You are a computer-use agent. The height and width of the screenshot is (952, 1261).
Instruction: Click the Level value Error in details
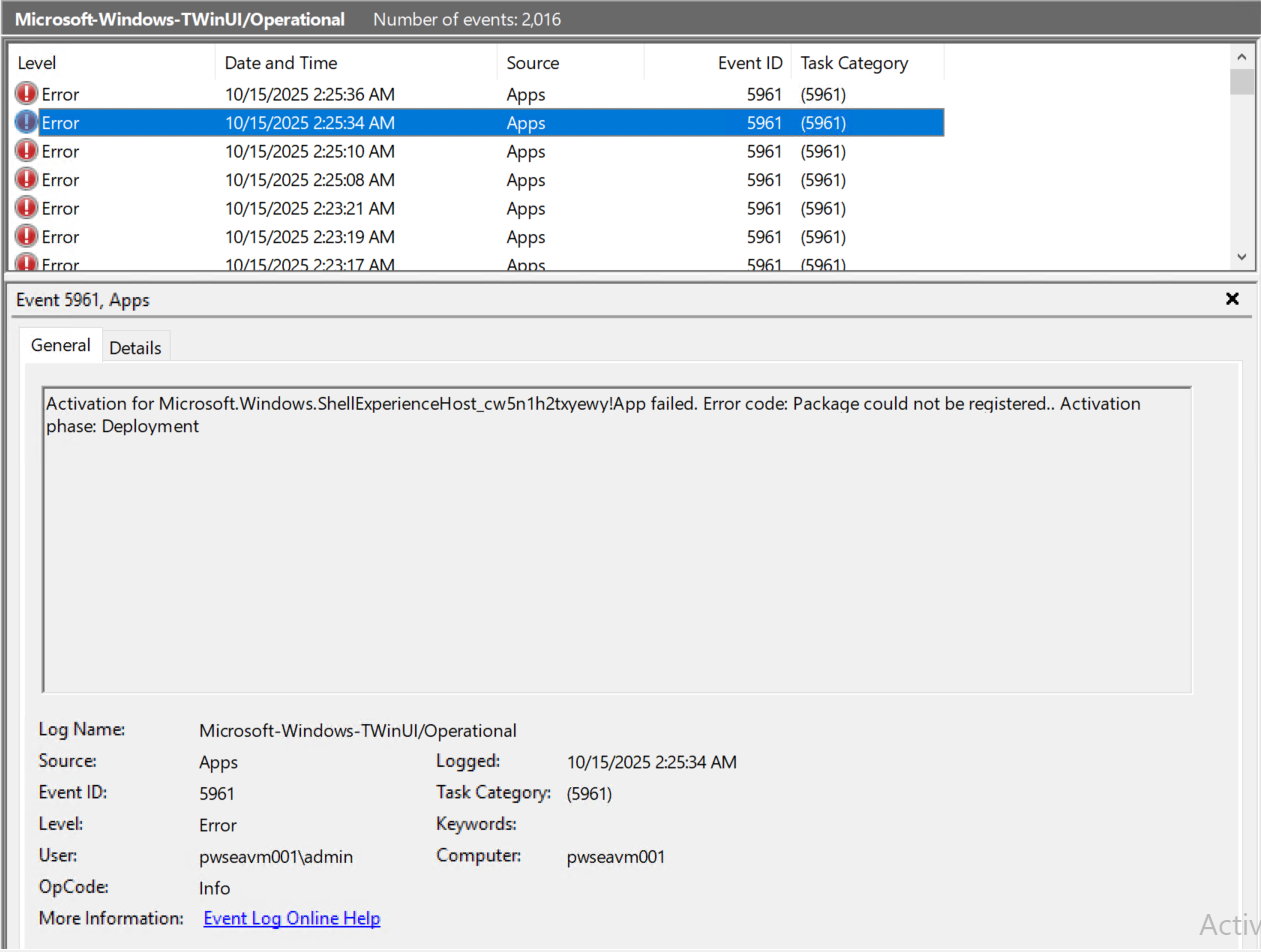click(x=218, y=825)
